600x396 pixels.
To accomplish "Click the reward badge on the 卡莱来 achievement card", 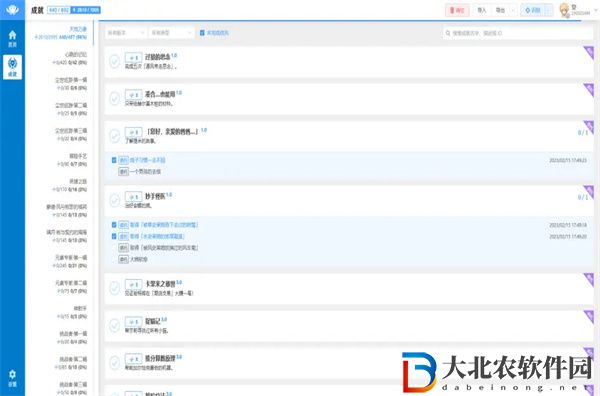I will (134, 285).
